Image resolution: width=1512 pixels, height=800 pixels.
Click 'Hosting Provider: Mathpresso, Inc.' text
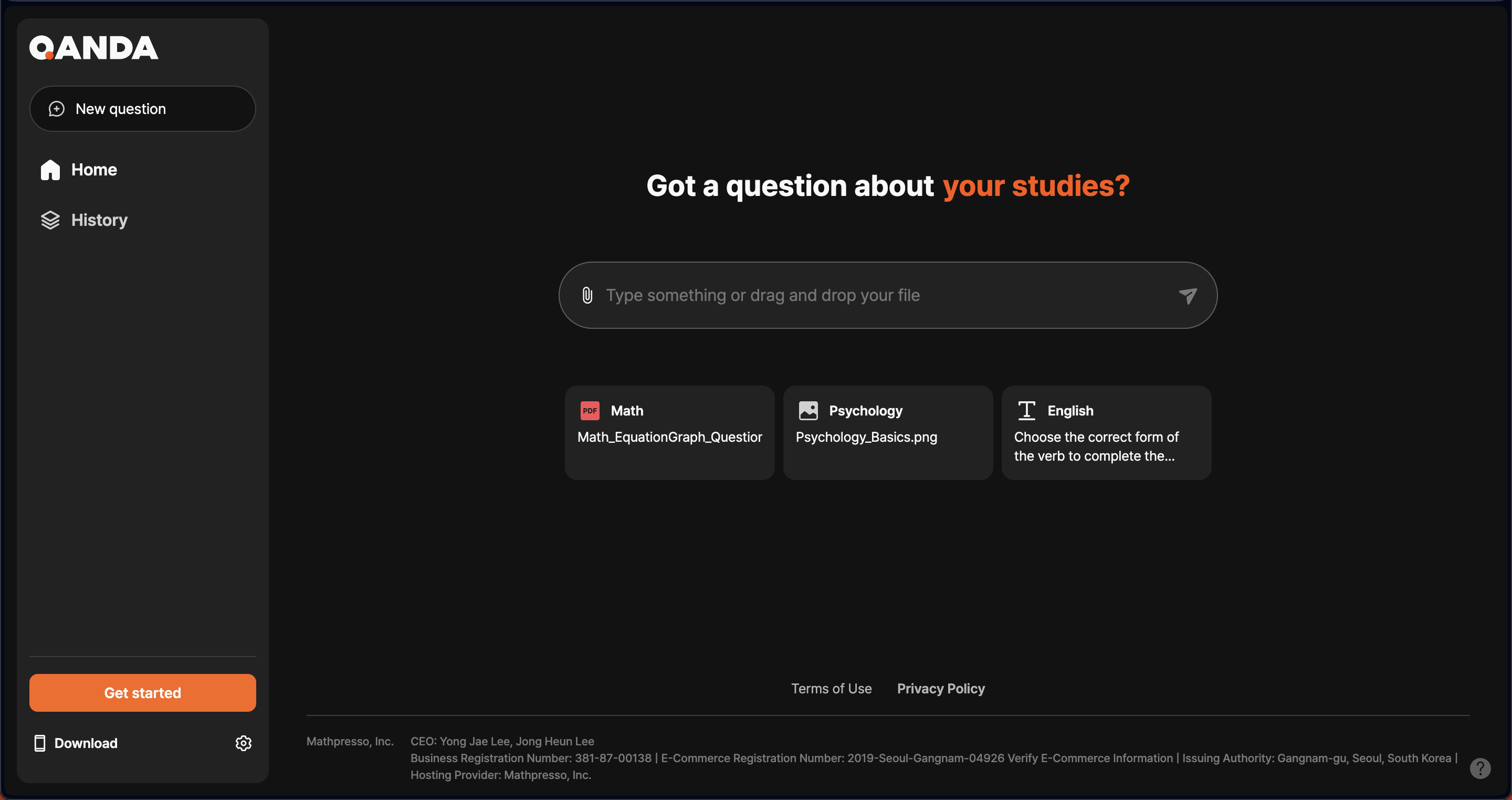coord(500,775)
